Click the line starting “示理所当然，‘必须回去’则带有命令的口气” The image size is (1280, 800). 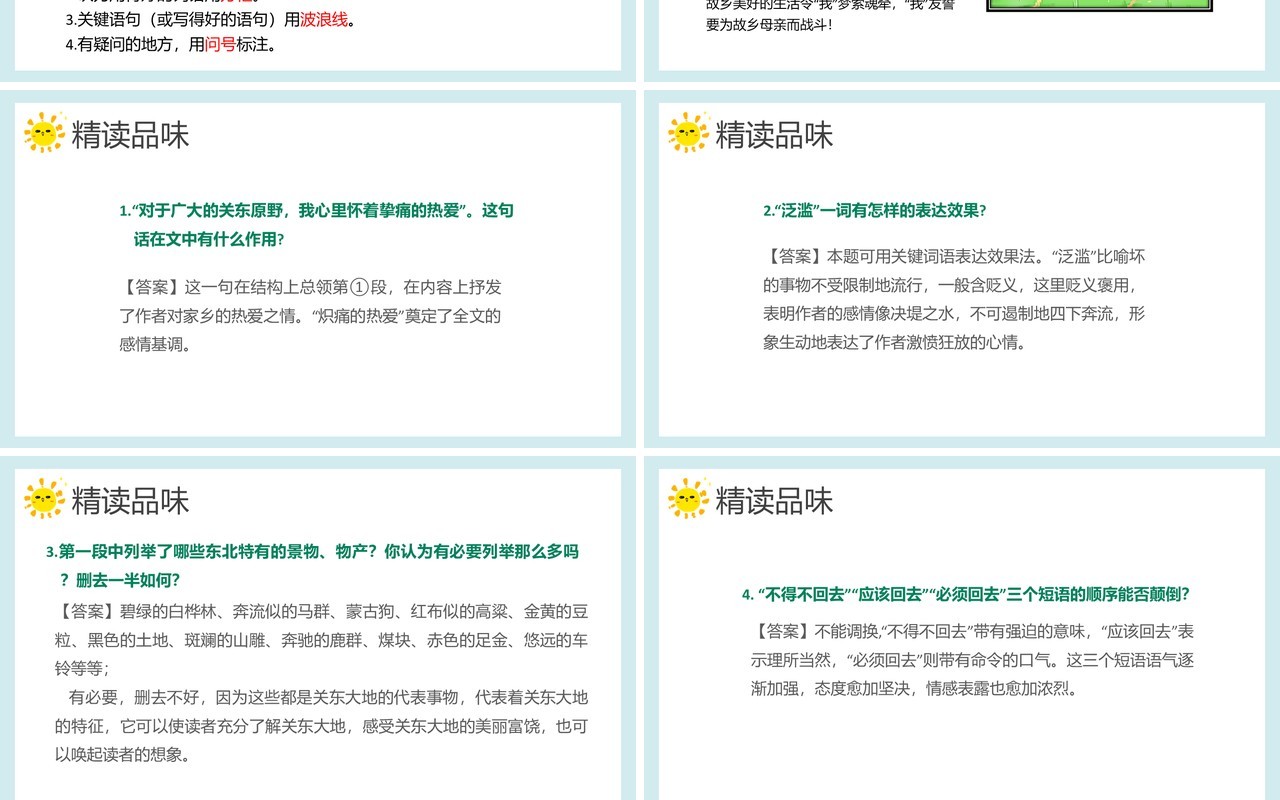(973, 660)
